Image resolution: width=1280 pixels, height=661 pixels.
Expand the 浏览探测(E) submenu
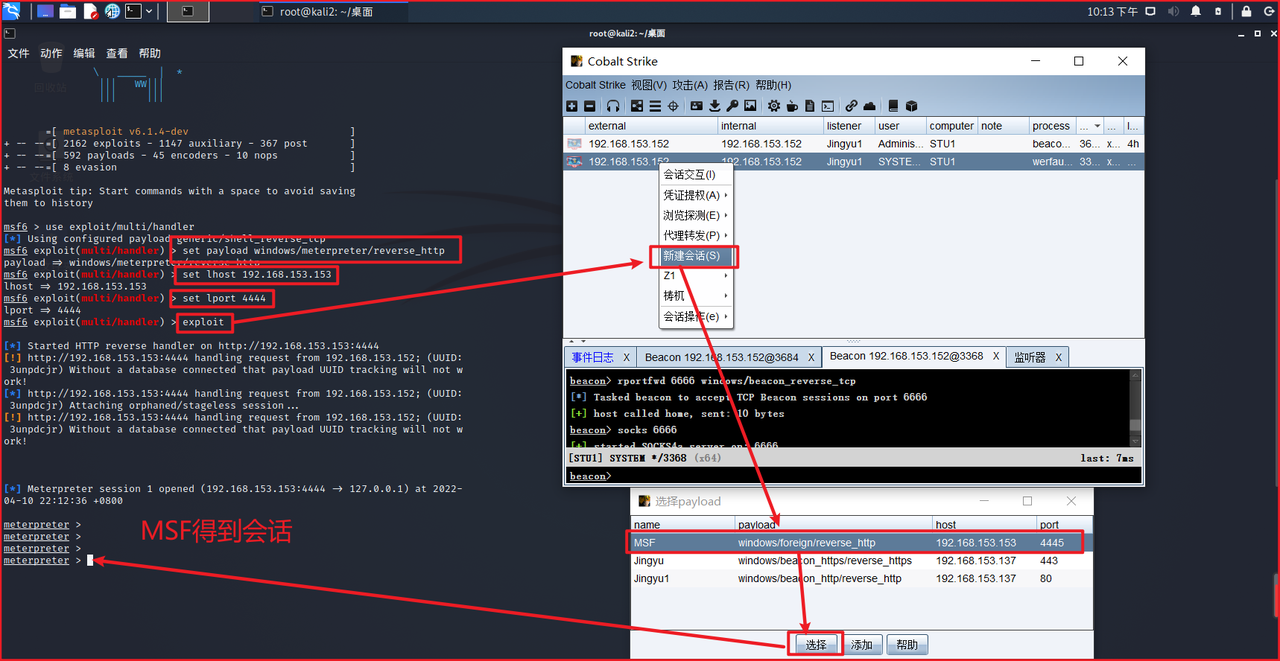[696, 215]
